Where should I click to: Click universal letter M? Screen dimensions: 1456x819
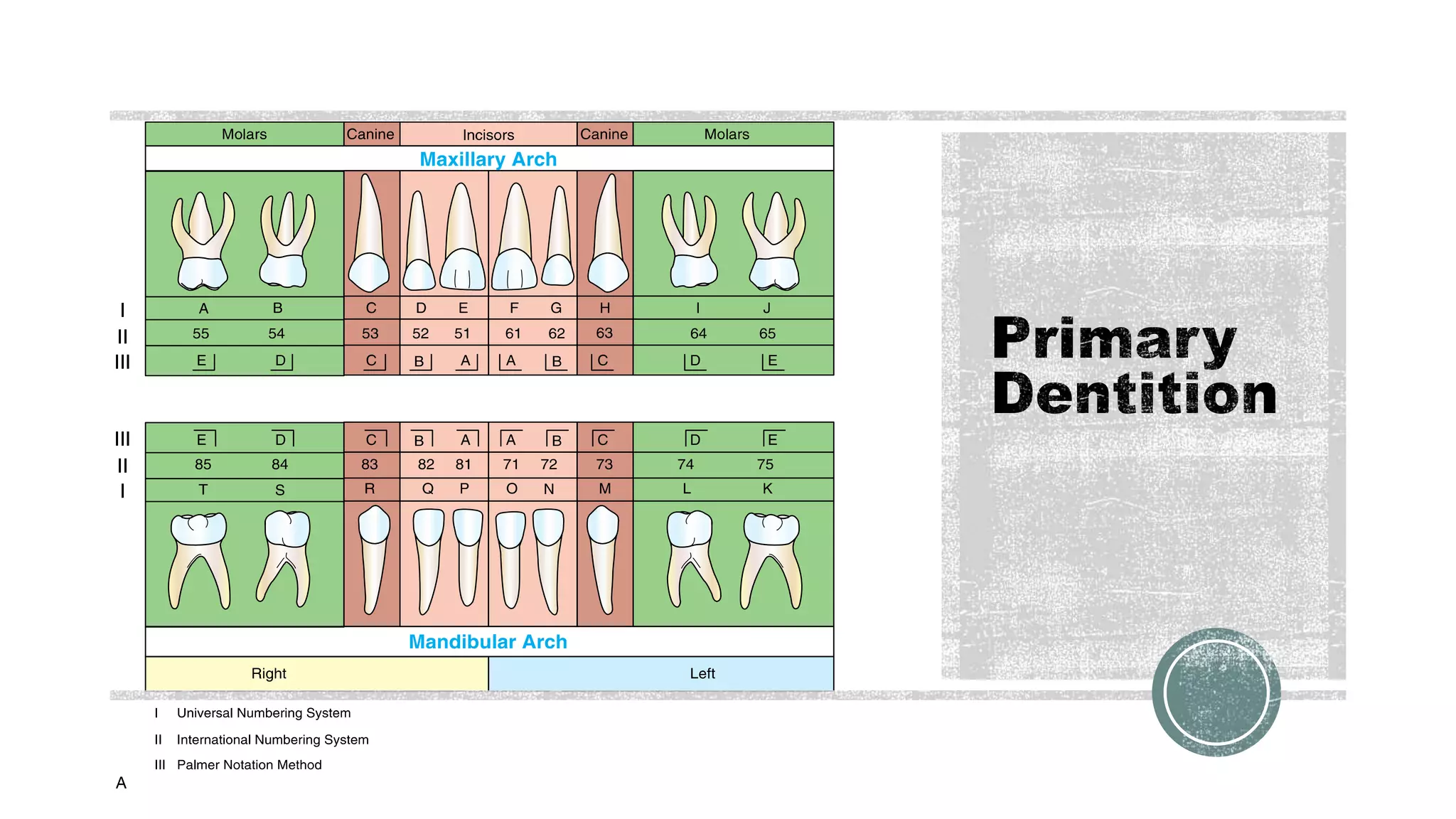coord(605,488)
